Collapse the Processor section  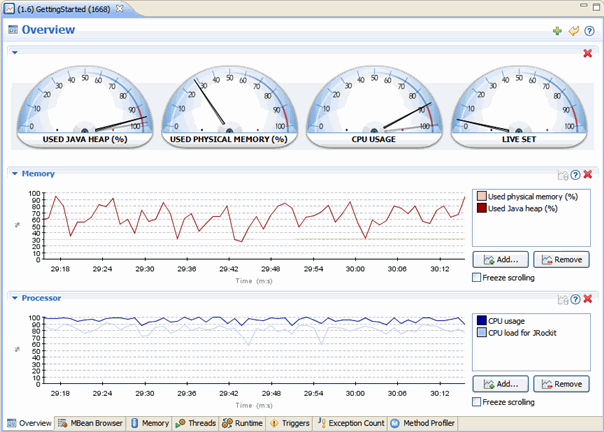coord(15,298)
